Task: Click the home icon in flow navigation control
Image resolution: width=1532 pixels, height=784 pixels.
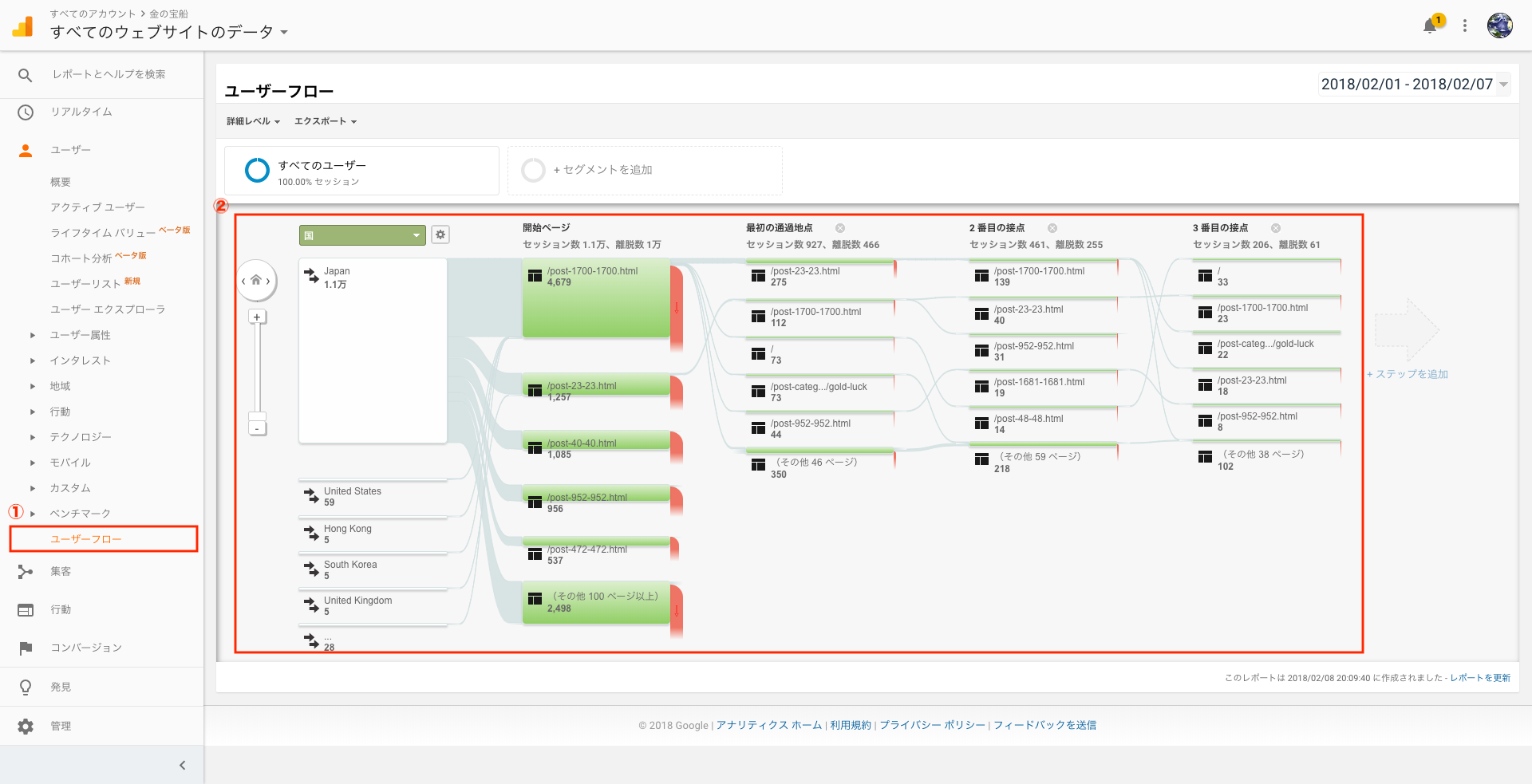Action: (x=256, y=280)
